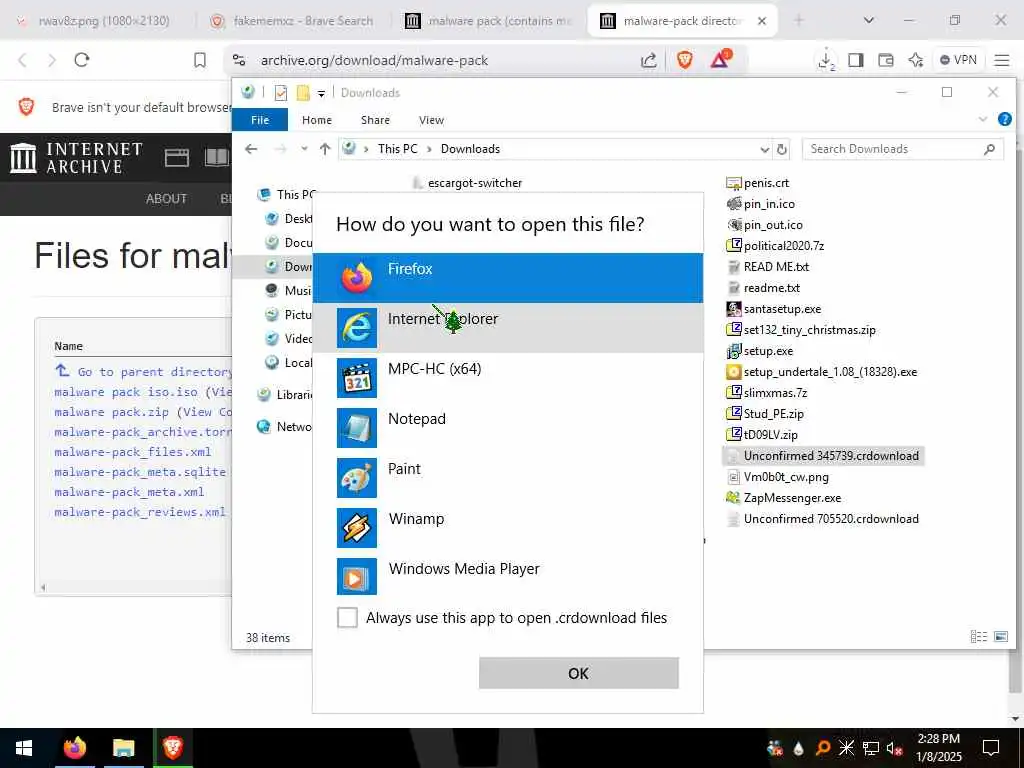The height and width of the screenshot is (768, 1024).
Task: Click the Properties quick access icon
Action: 281,93
